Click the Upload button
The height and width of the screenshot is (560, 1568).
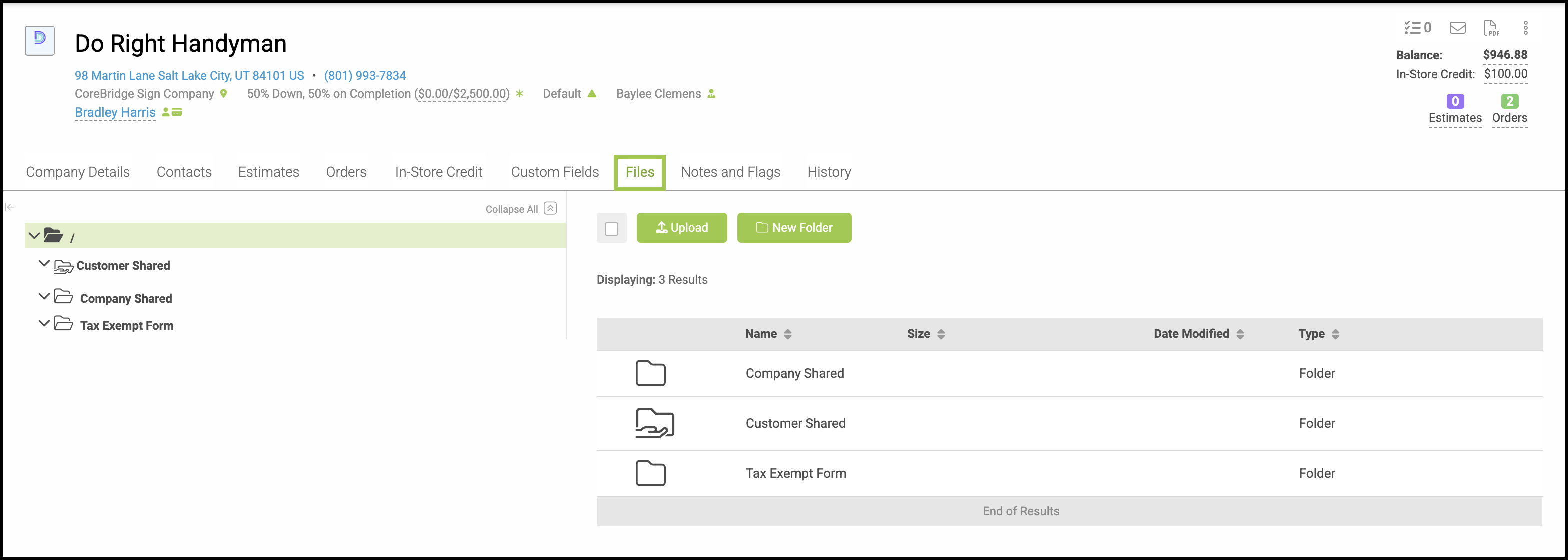681,228
